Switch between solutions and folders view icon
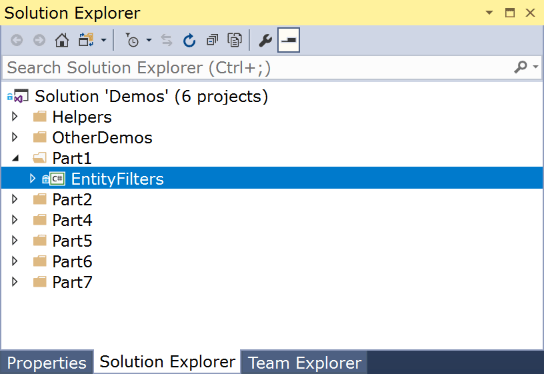This screenshot has width=544, height=374. [86, 41]
